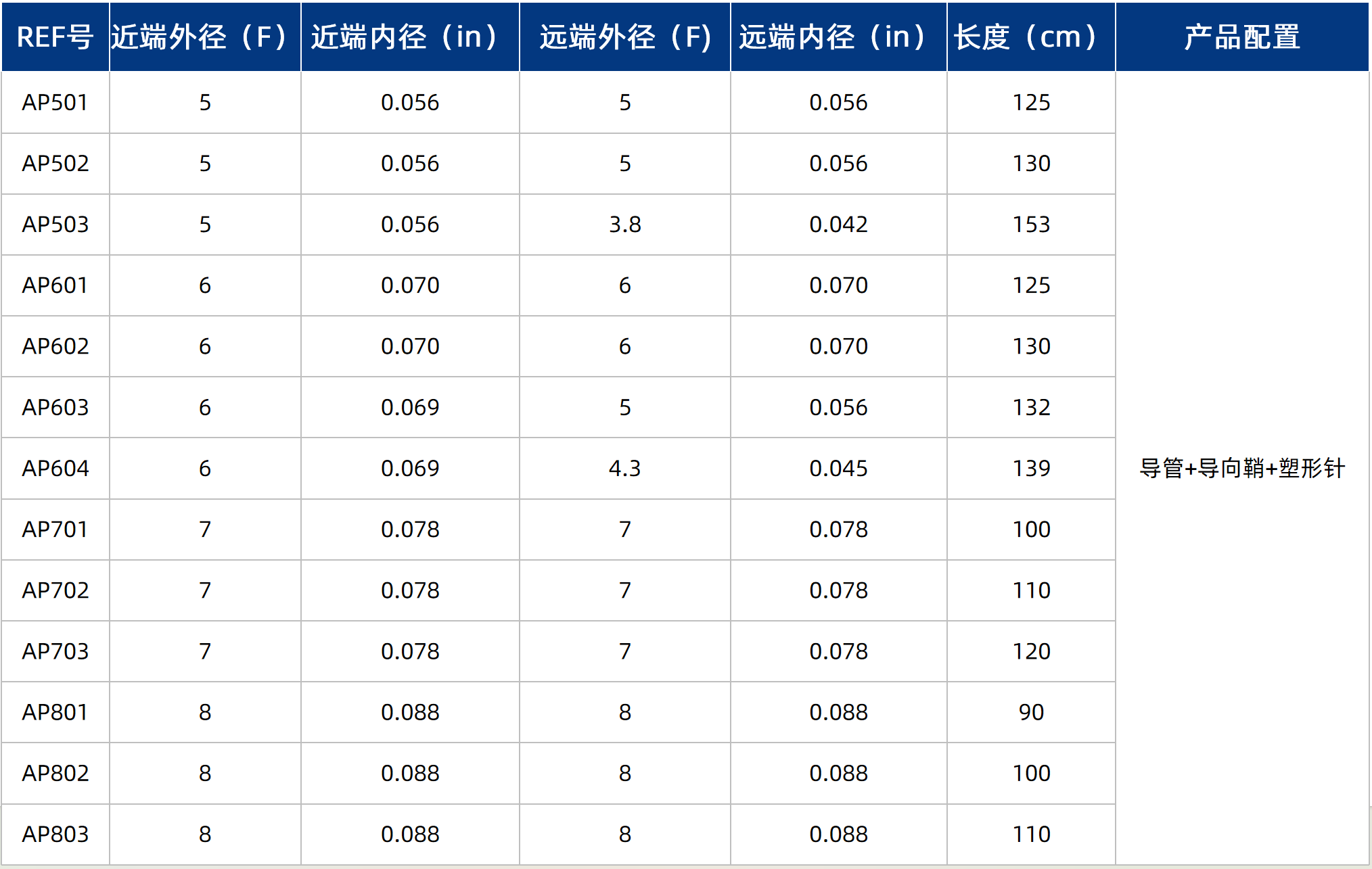The image size is (1372, 869).
Task: Select the 近端外径 (F) header cell
Action: click(205, 37)
